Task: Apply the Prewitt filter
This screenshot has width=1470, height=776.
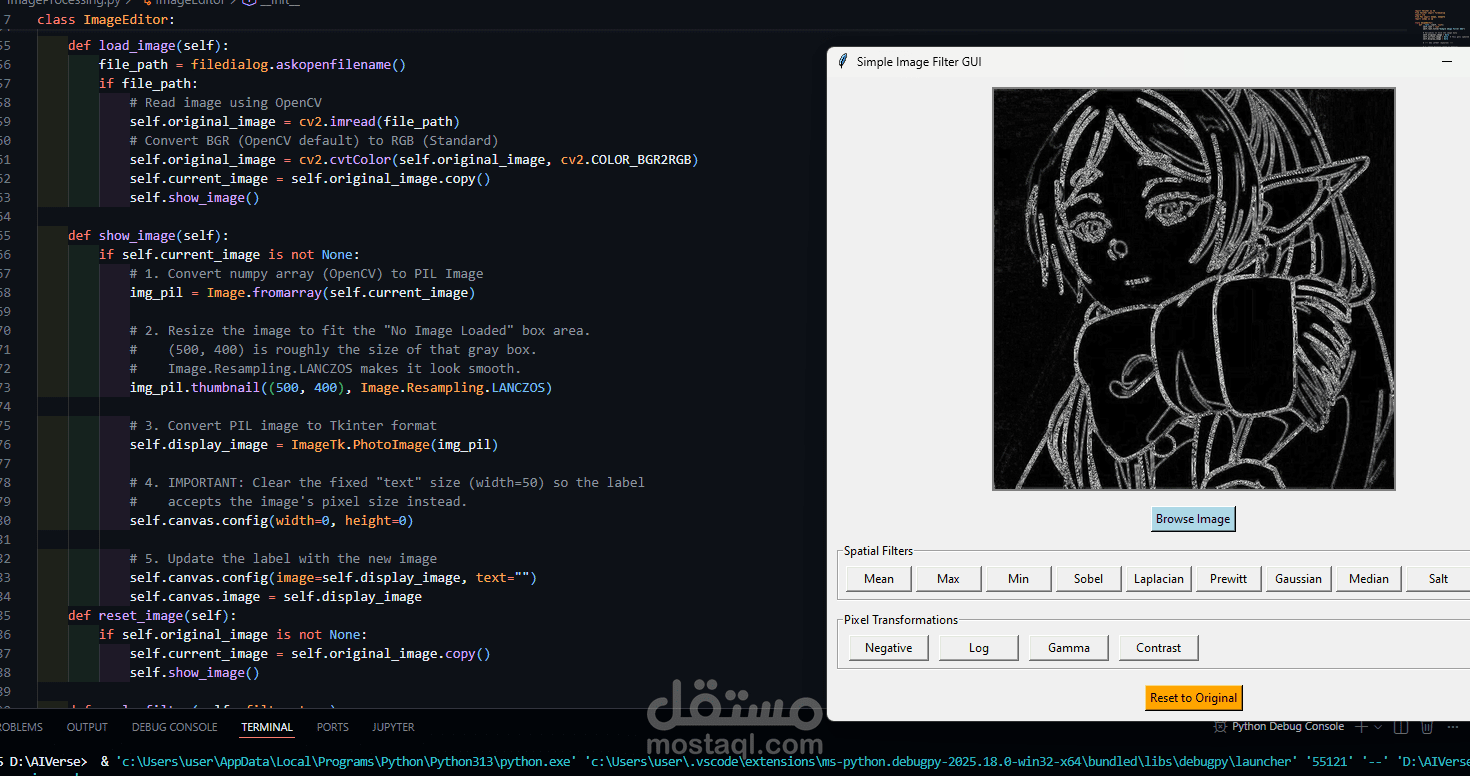Action: point(1228,579)
